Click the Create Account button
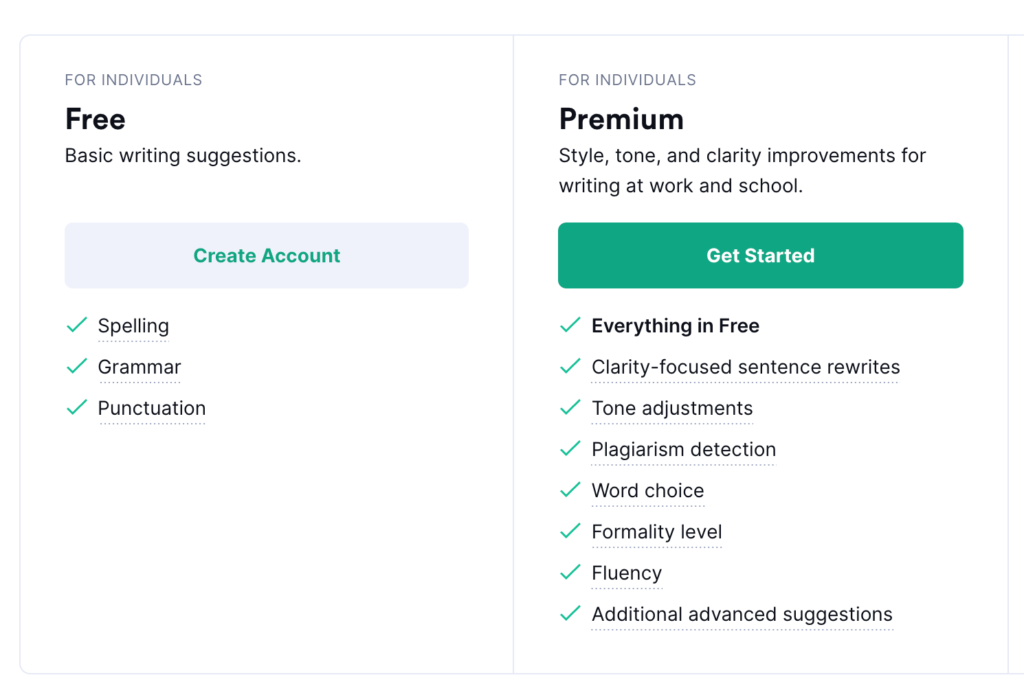The width and height of the screenshot is (1024, 695). coord(266,255)
